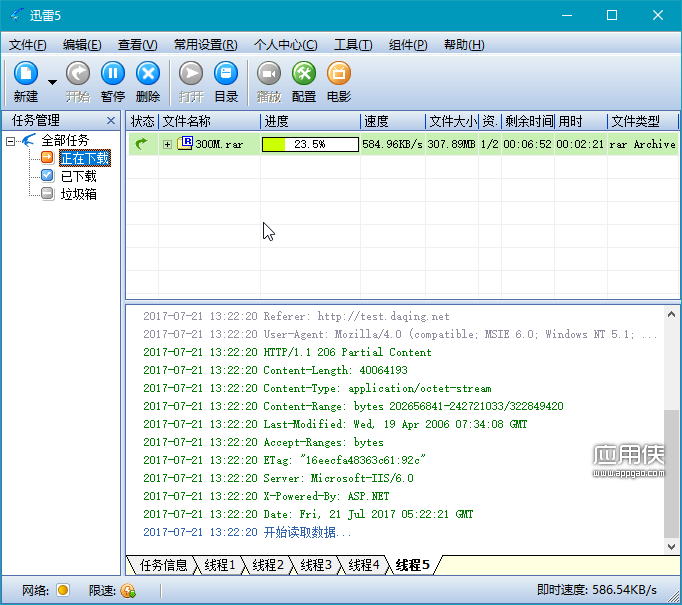Sort by 文件名称 column header
Image resolution: width=682 pixels, height=605 pixels.
click(x=210, y=121)
